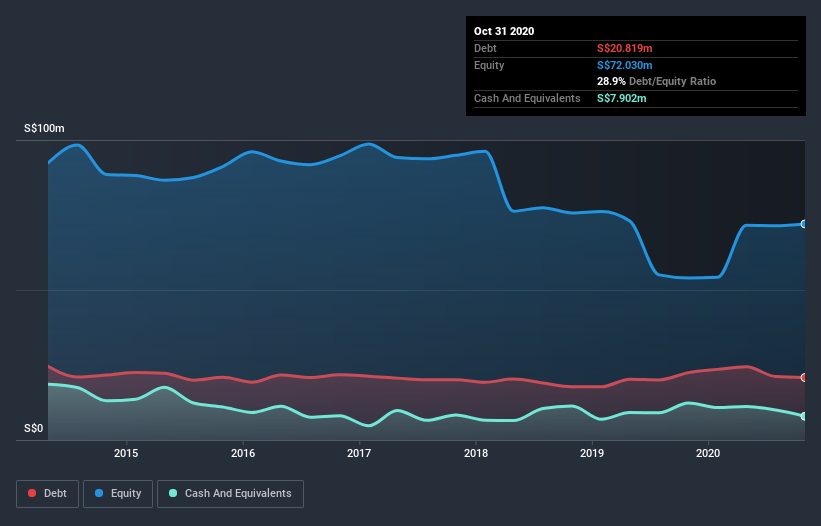Screen dimensions: 821x526
Task: Click the S$7.902m cash value
Action: click(x=622, y=98)
